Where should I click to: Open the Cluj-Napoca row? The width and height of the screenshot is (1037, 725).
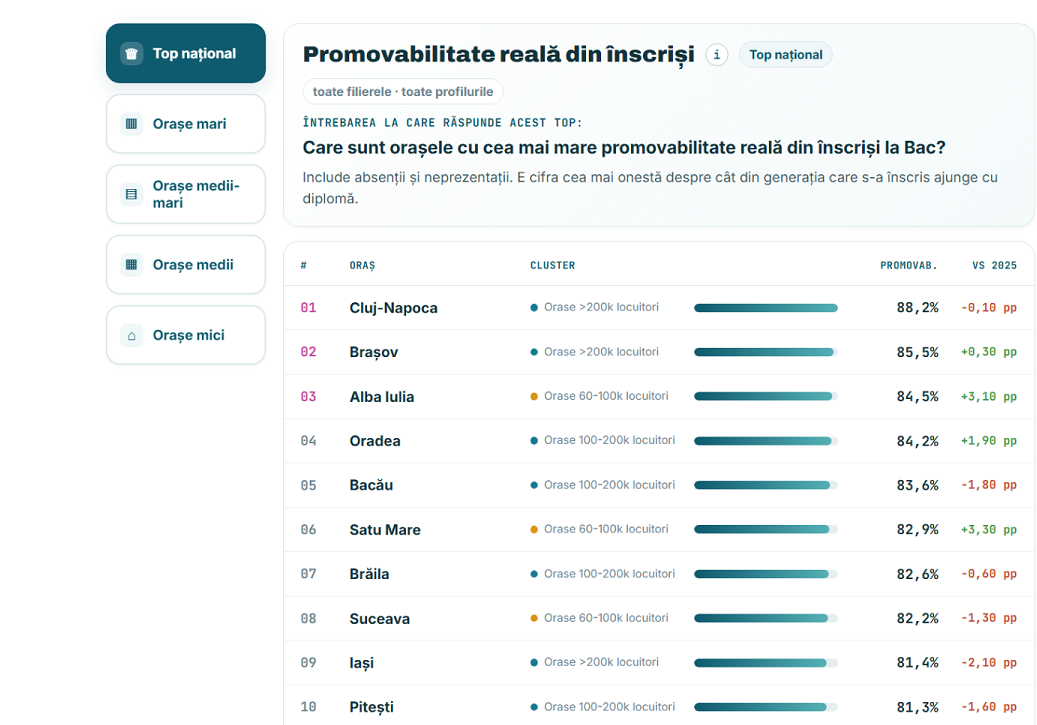pyautogui.click(x=659, y=308)
